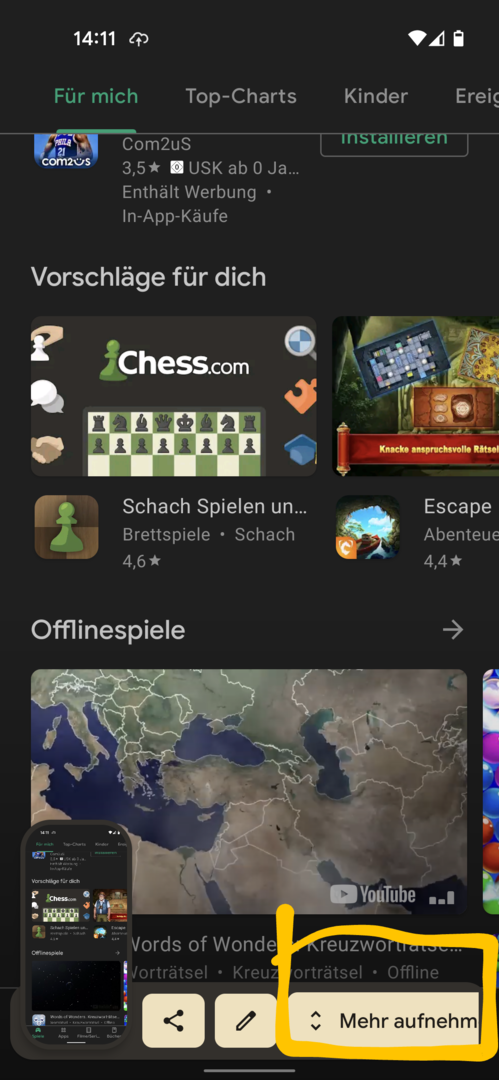This screenshot has height=1080, width=499.
Task: Play the Words of Wonders map video
Action: coord(249,791)
